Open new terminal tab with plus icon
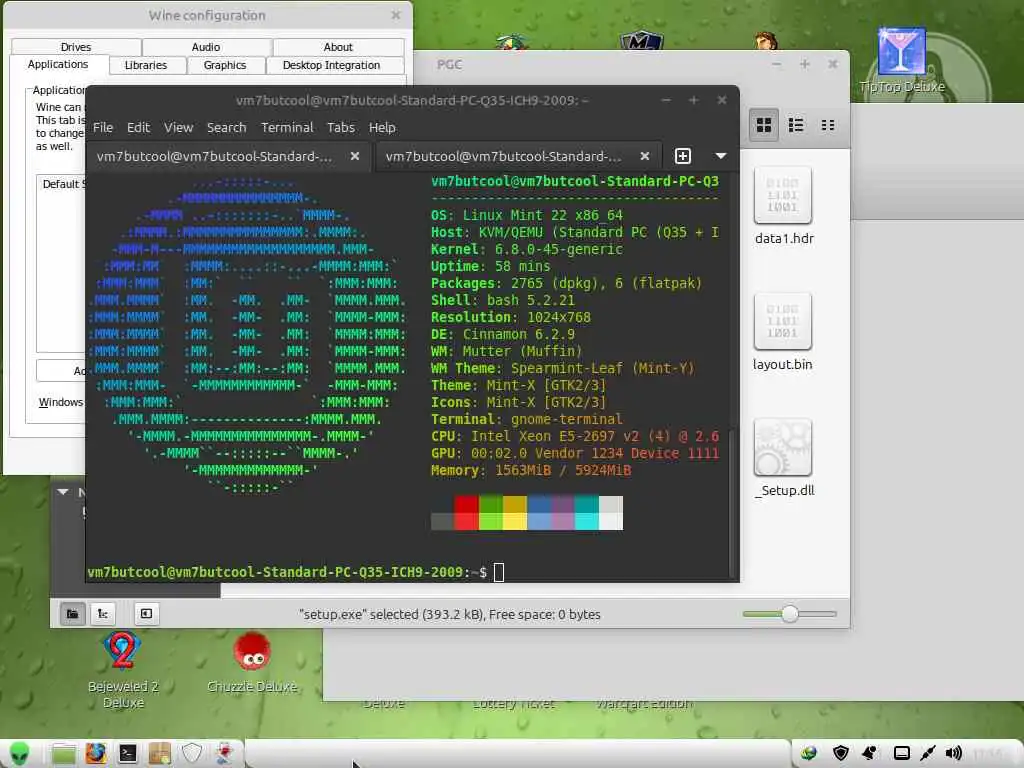 pyautogui.click(x=682, y=156)
